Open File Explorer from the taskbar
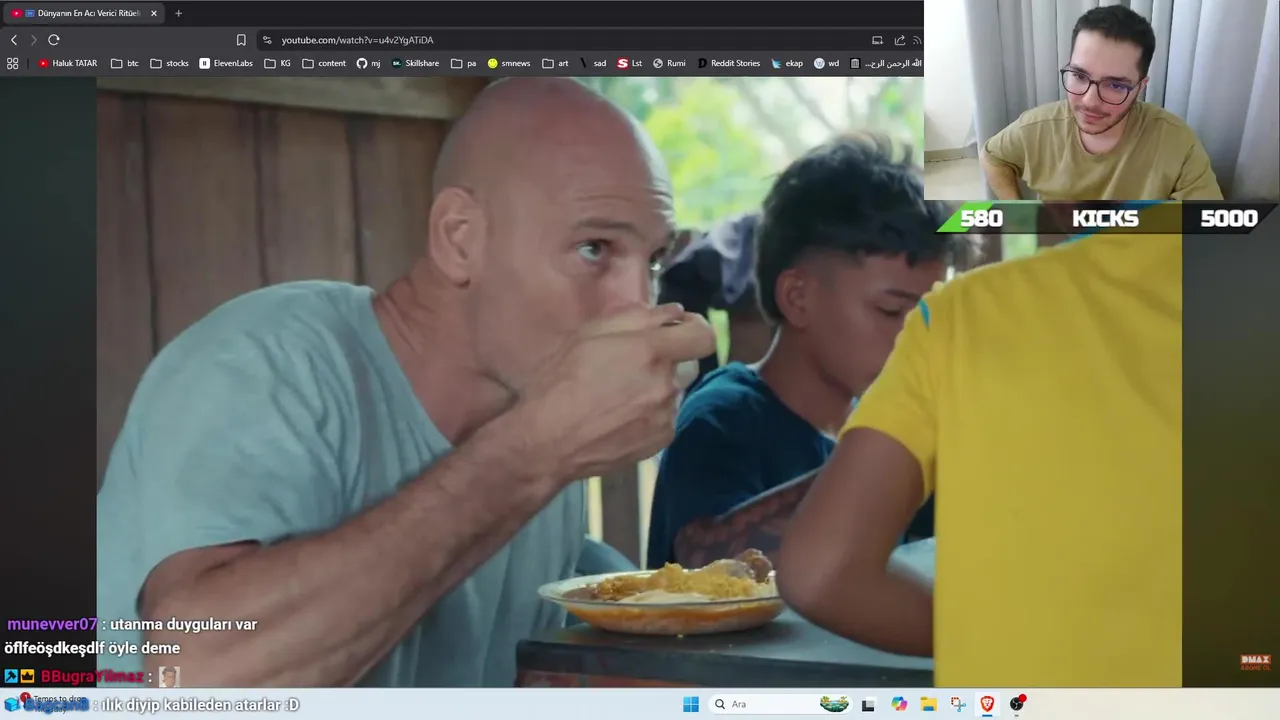1280x720 pixels. click(x=928, y=704)
